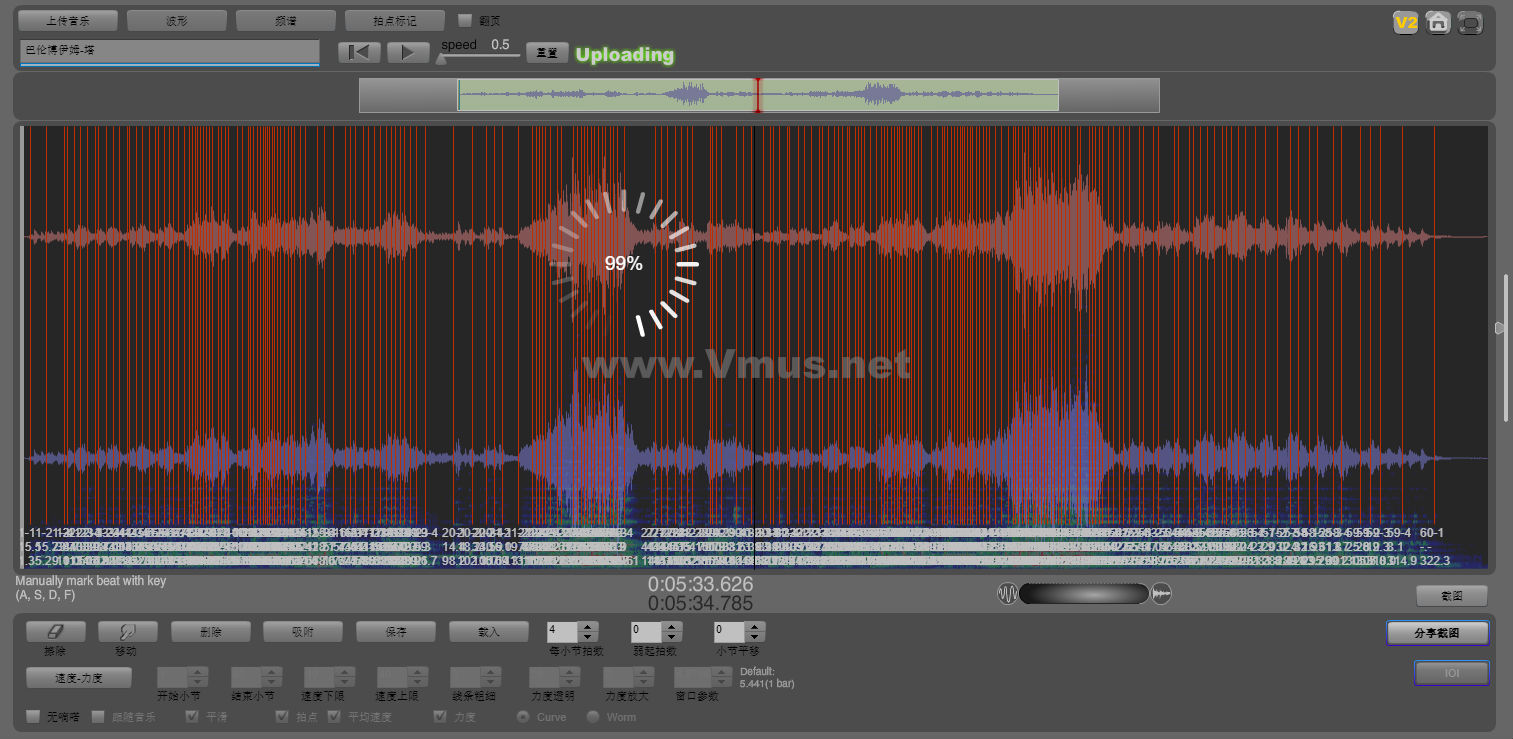The height and width of the screenshot is (739, 1513).
Task: Decrease 小节平移 using the down arrow
Action: tap(755, 637)
